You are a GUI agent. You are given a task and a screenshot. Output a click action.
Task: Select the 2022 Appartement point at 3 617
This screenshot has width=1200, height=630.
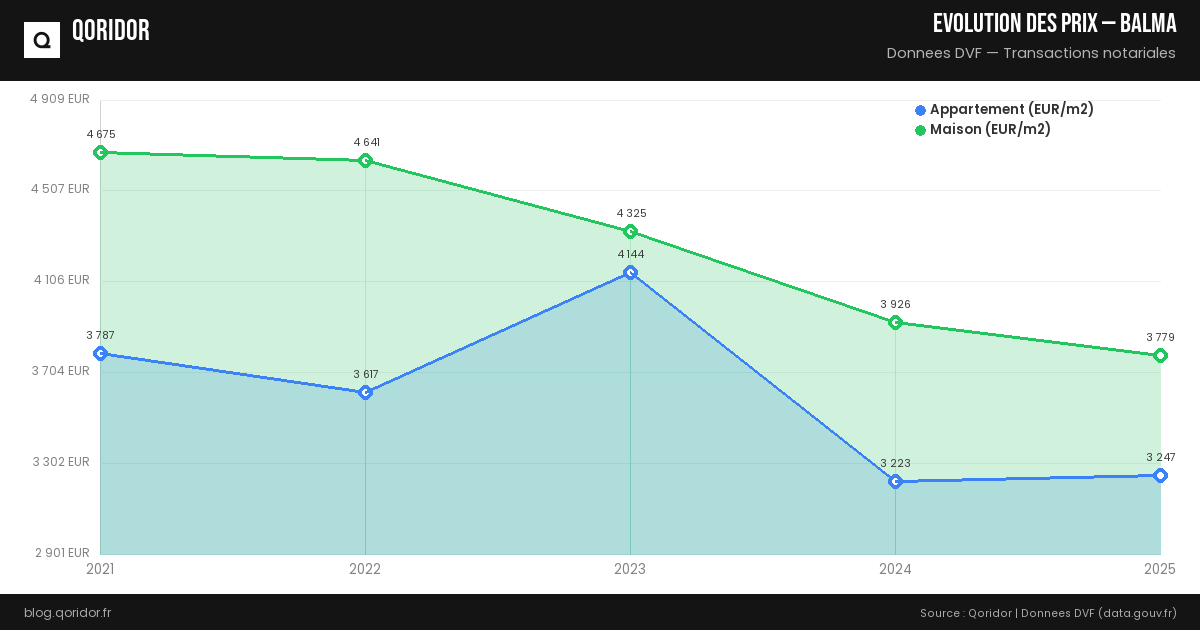pos(365,392)
